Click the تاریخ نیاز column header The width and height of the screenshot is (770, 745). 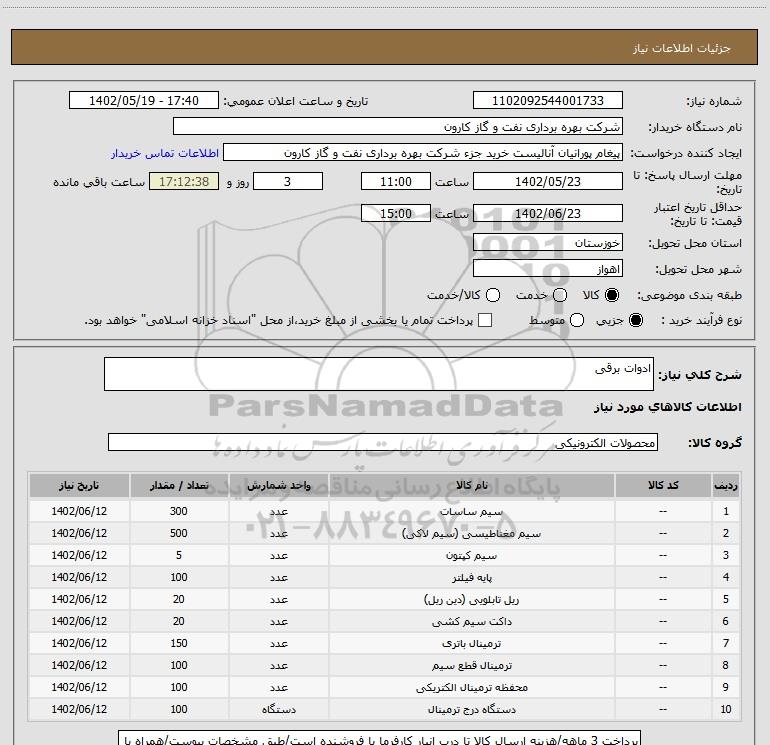pos(79,485)
